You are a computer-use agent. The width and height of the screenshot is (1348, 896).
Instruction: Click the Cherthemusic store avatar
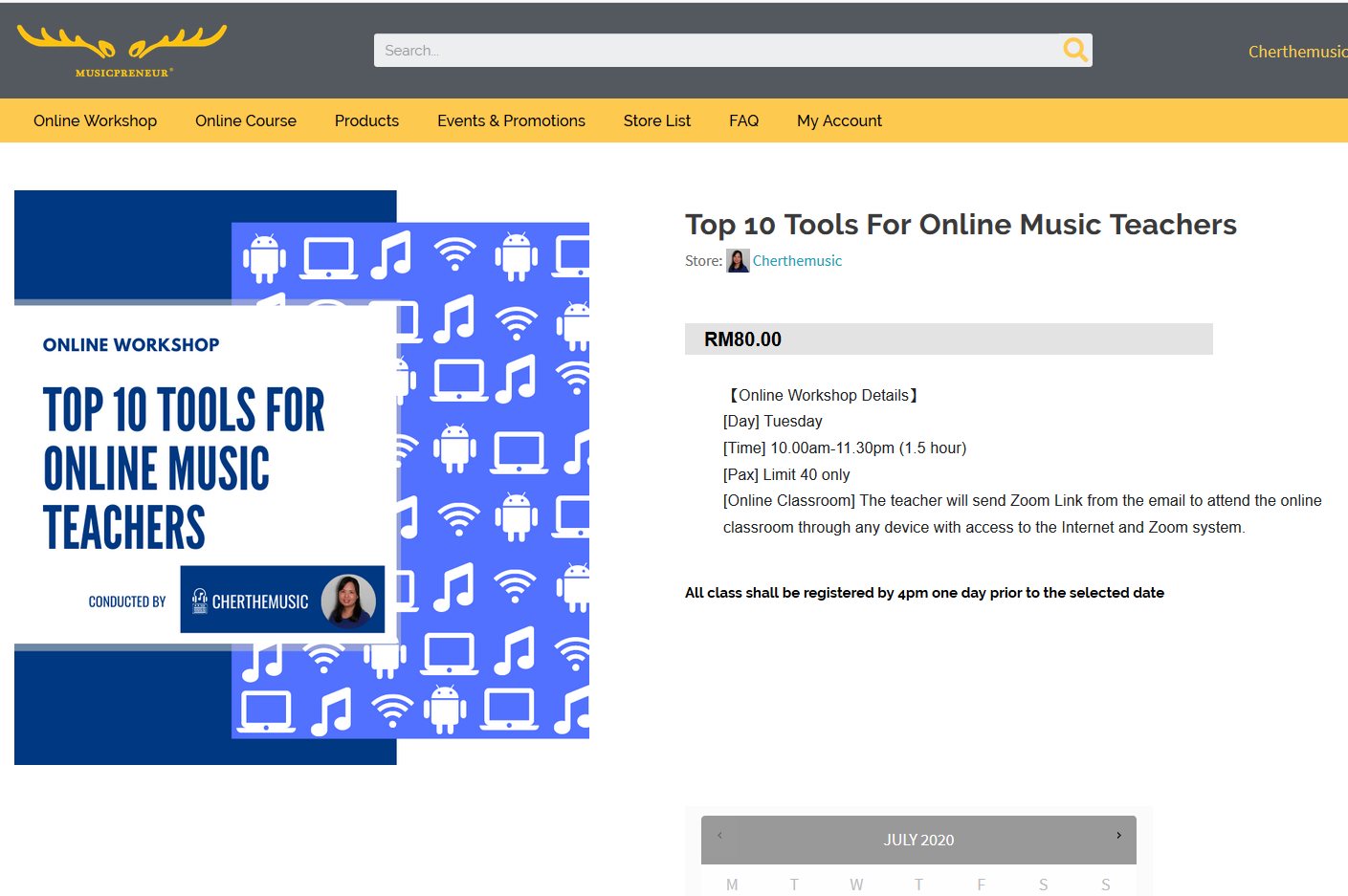click(738, 261)
